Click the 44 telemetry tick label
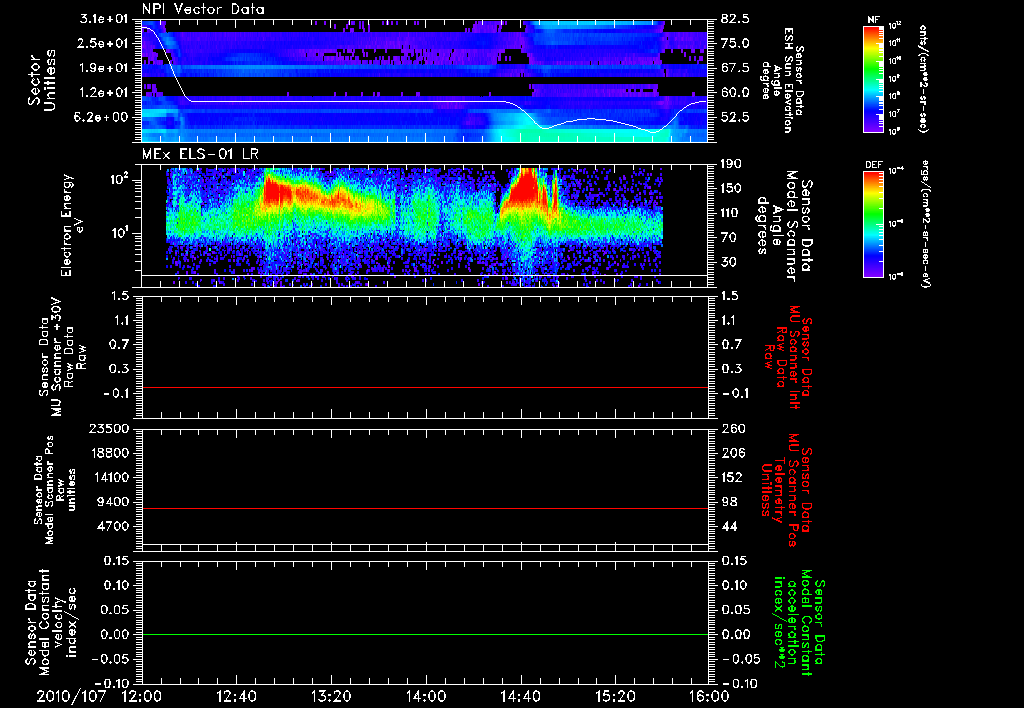This screenshot has width=1024, height=708. (729, 526)
